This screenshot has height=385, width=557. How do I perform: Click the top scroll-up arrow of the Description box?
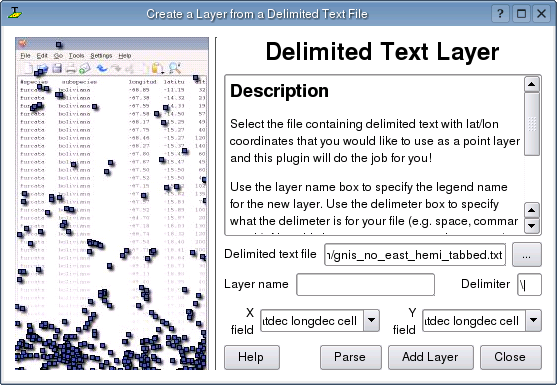tap(531, 84)
